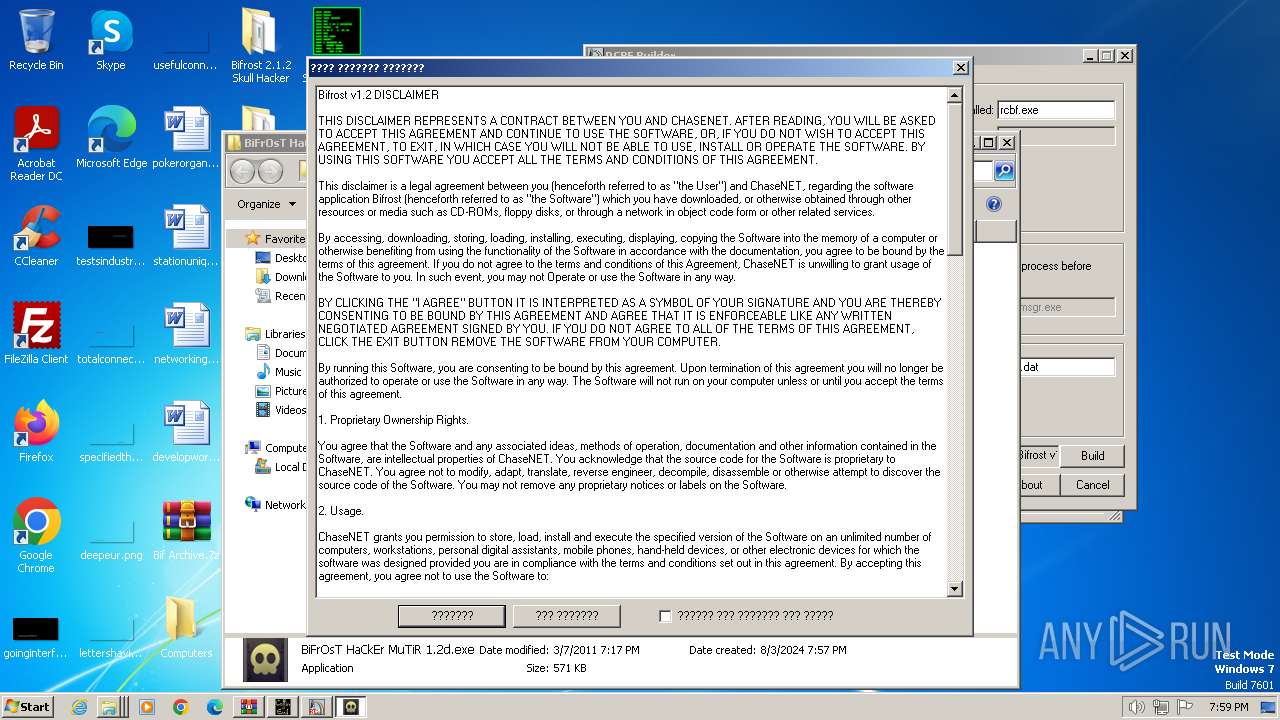The width and height of the screenshot is (1280, 720).
Task: Launch Acrobat Reader DC from the desktop
Action: click(36, 144)
